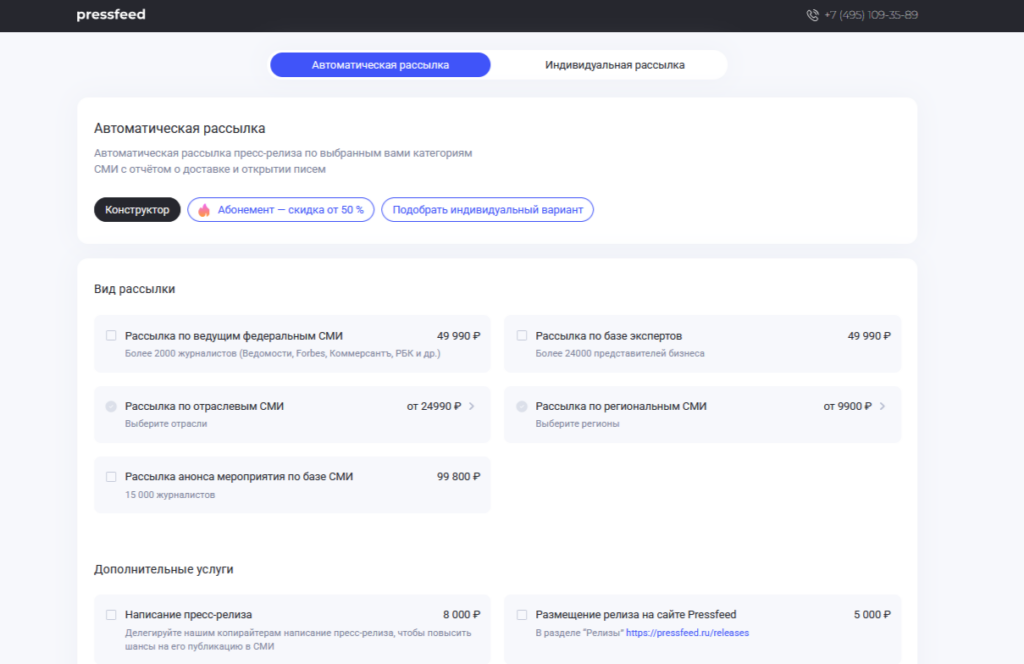Open the pressfeed.ru/releases link
Viewport: 1024px width, 664px height.
pyautogui.click(x=687, y=633)
